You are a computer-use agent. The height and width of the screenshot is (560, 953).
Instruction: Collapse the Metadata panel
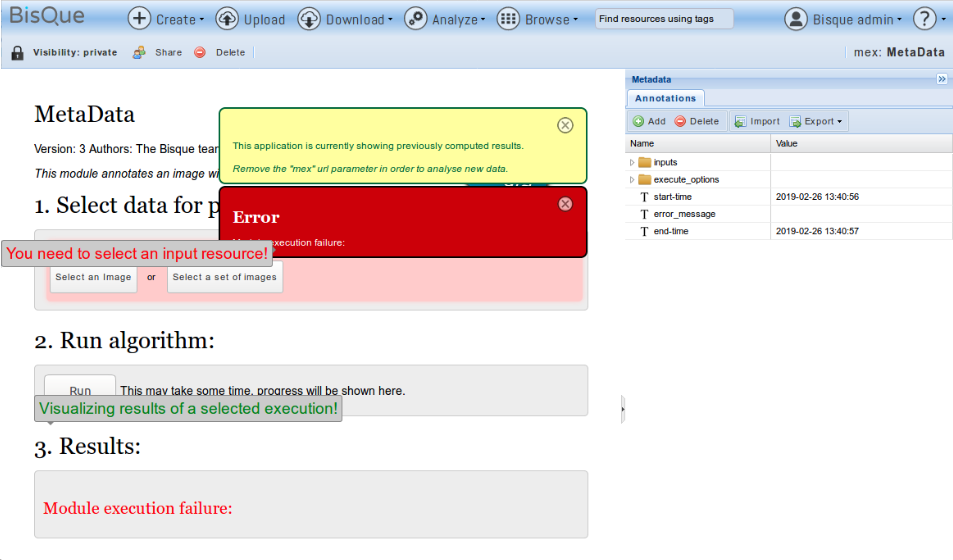(941, 79)
